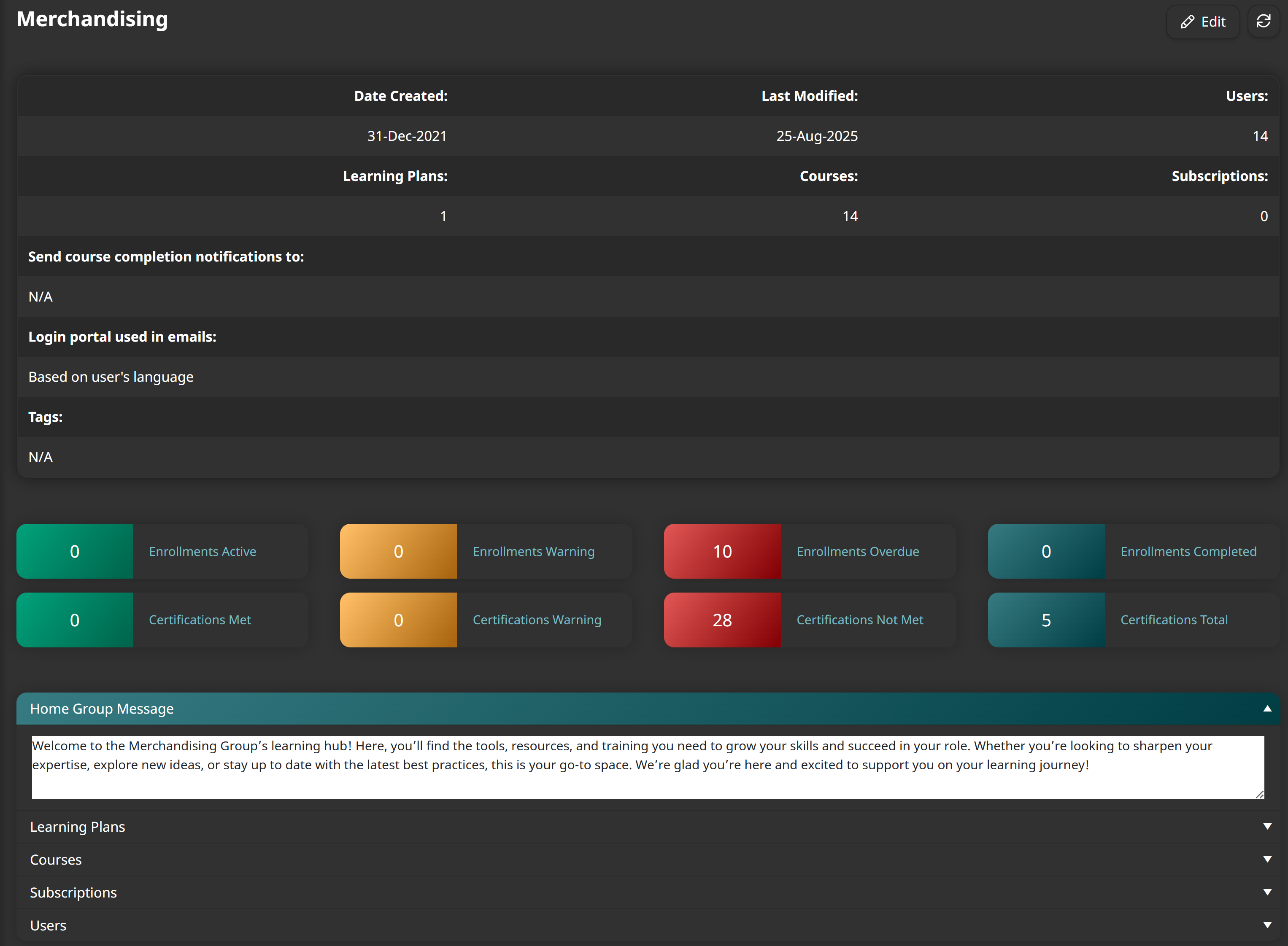The width and height of the screenshot is (1288, 946).
Task: Click the Users: header in the table
Action: (1247, 96)
